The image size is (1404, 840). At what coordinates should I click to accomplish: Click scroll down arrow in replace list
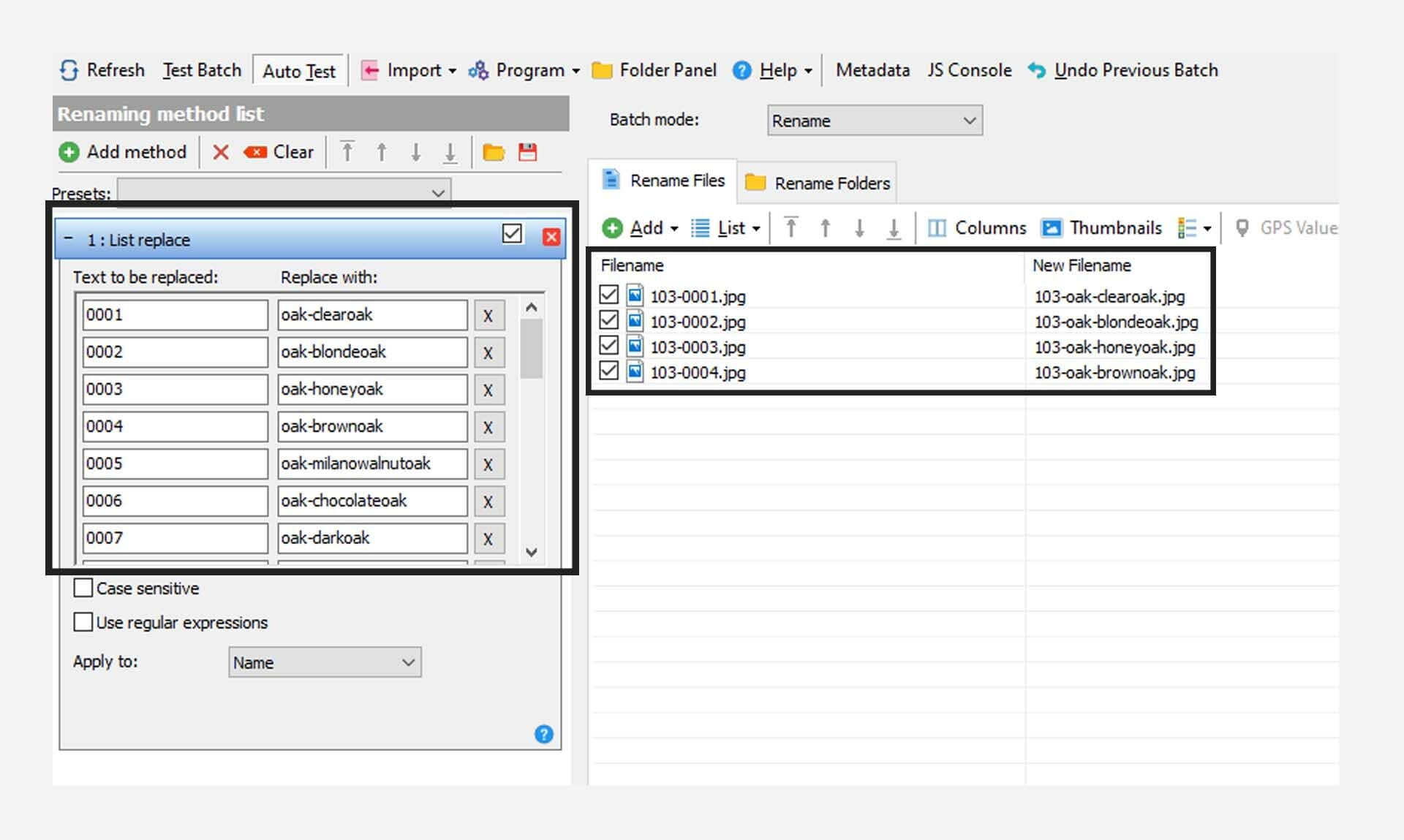[532, 552]
